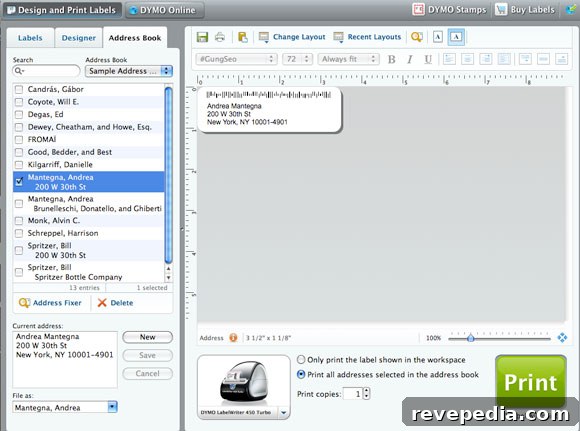Screen dimensions: 580x431
Task: Uncheck the selected Mantegna, Andrea 200 W 30th St checkbox
Action: click(x=18, y=181)
